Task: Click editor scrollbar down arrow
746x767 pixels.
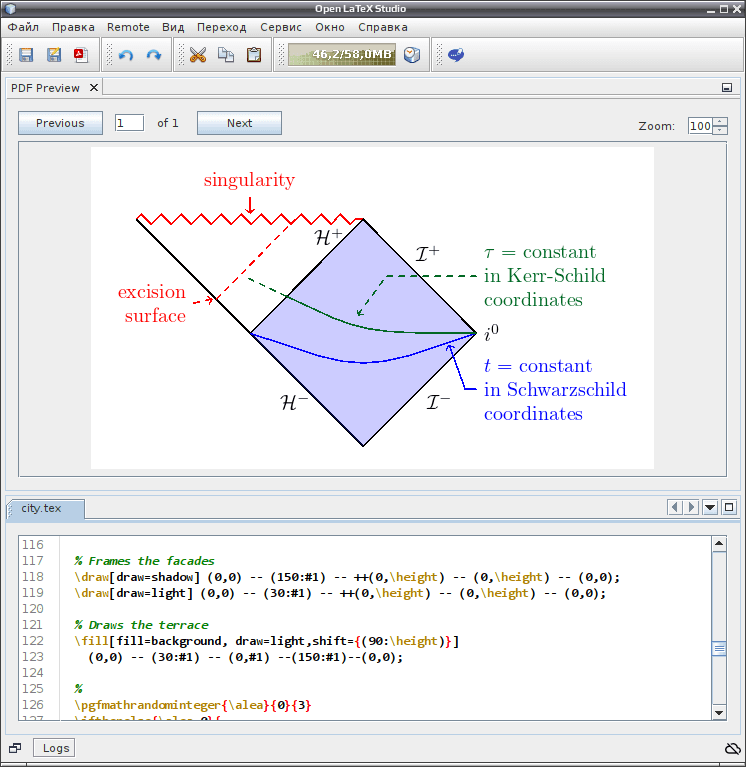Action: pyautogui.click(x=719, y=713)
